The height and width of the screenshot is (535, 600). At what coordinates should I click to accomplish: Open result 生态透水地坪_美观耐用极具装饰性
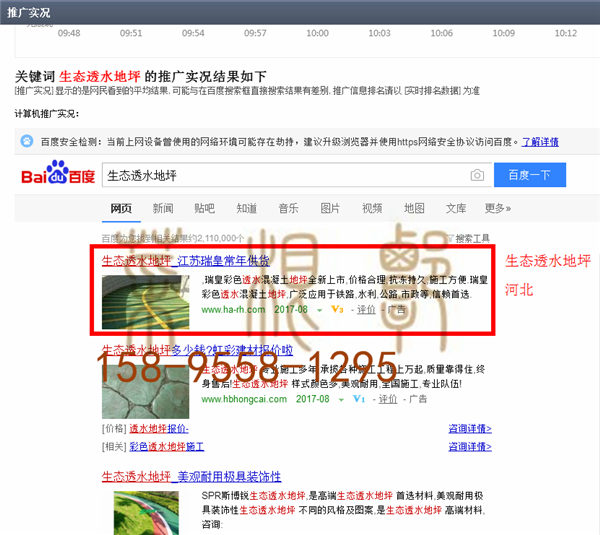(x=191, y=477)
